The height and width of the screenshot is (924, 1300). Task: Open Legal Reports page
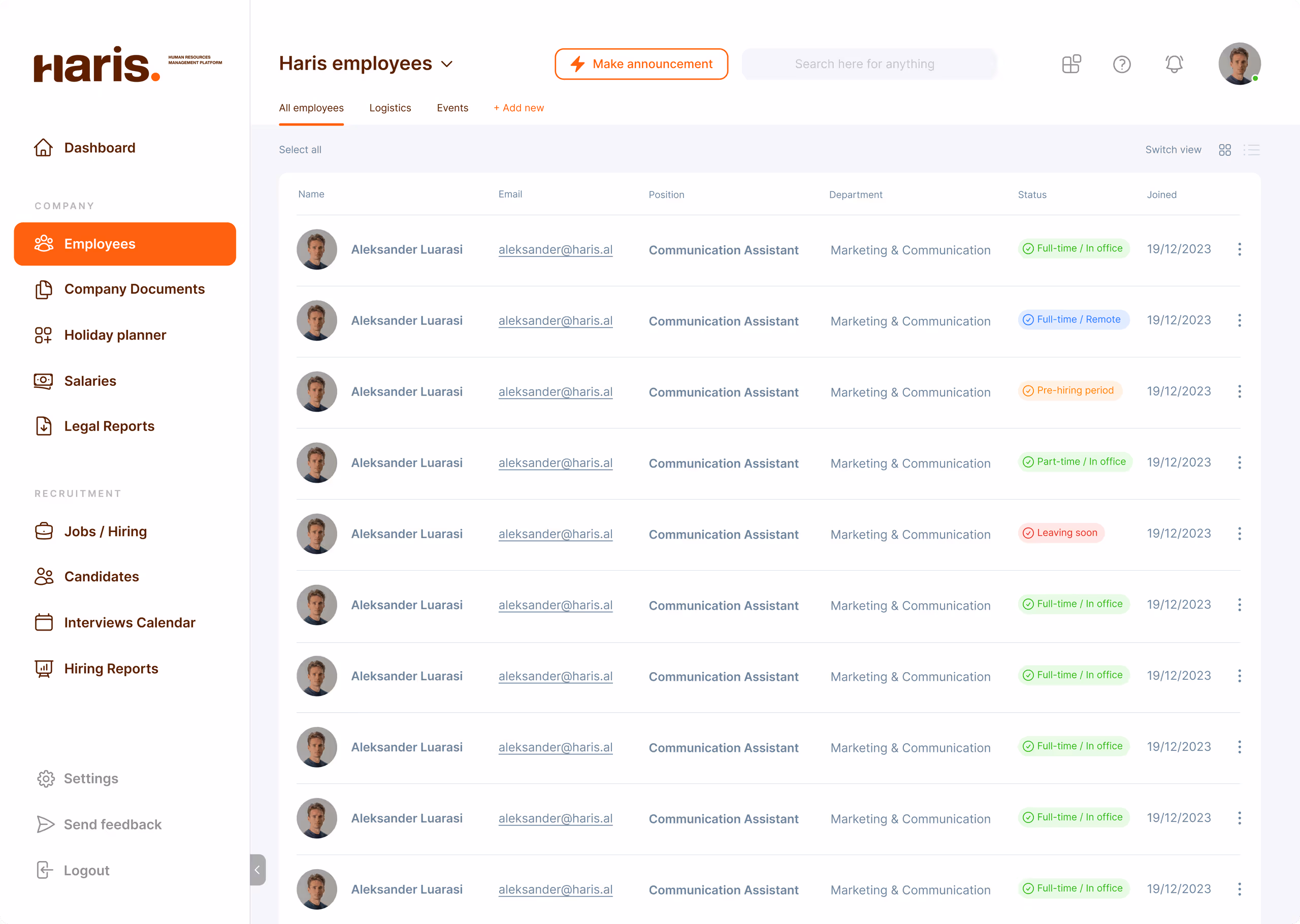109,426
